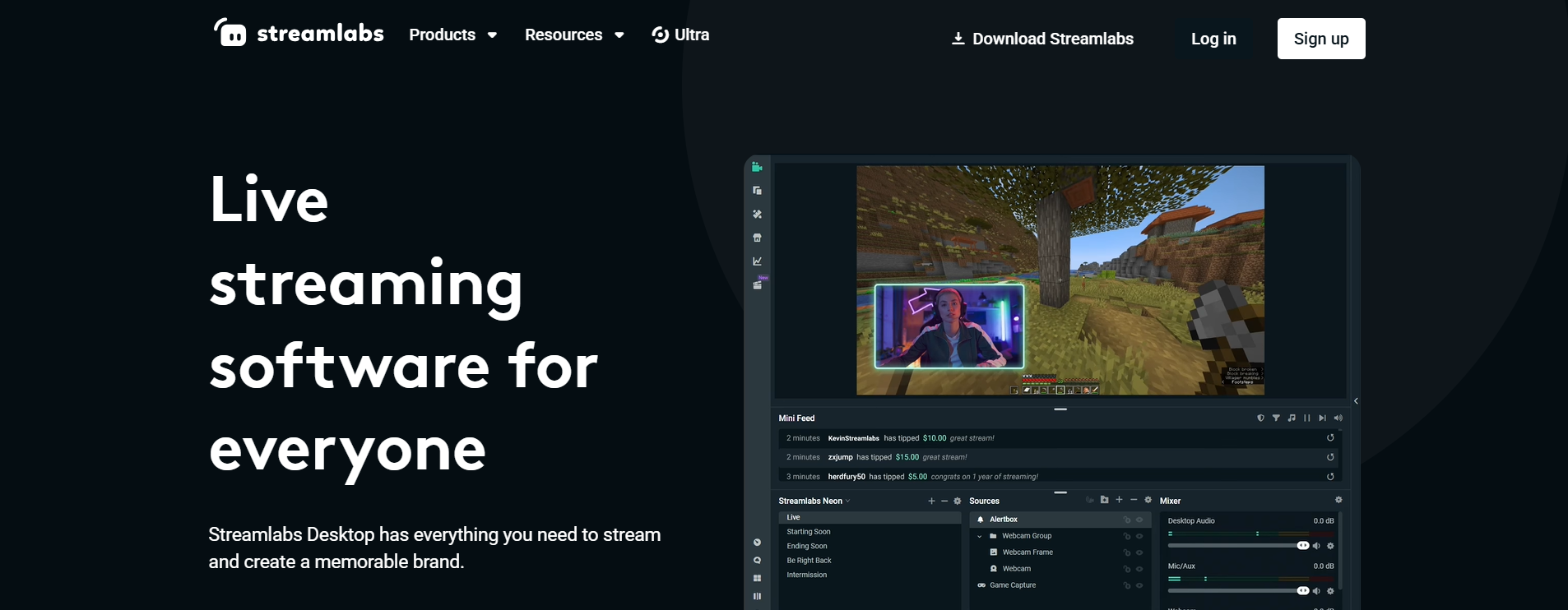Open the Layout Editor copy icon in sidebar
Image resolution: width=1568 pixels, height=610 pixels.
(x=757, y=191)
